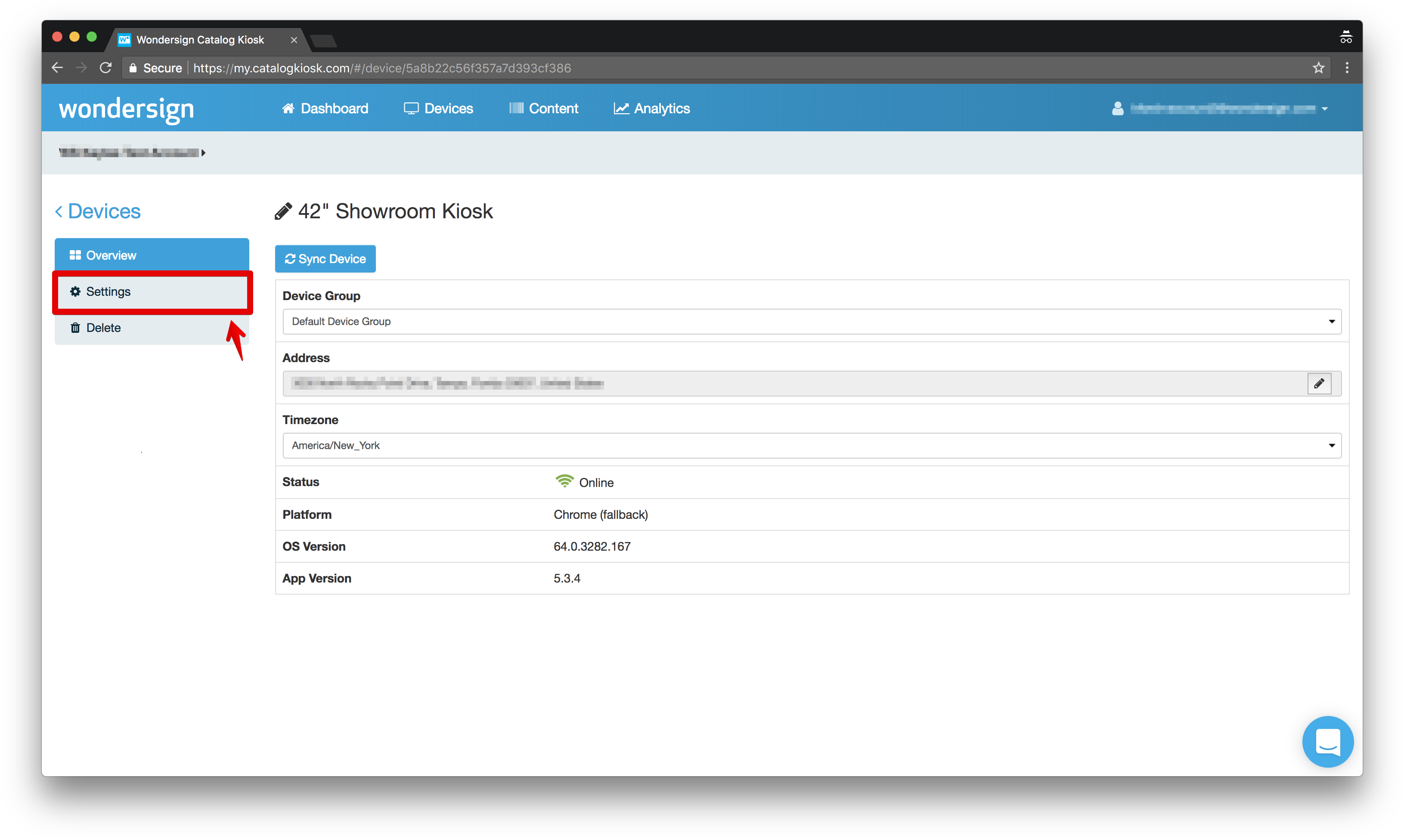Viewport: 1404px width, 840px height.
Task: Click the Content barcode icon
Action: tap(516, 108)
